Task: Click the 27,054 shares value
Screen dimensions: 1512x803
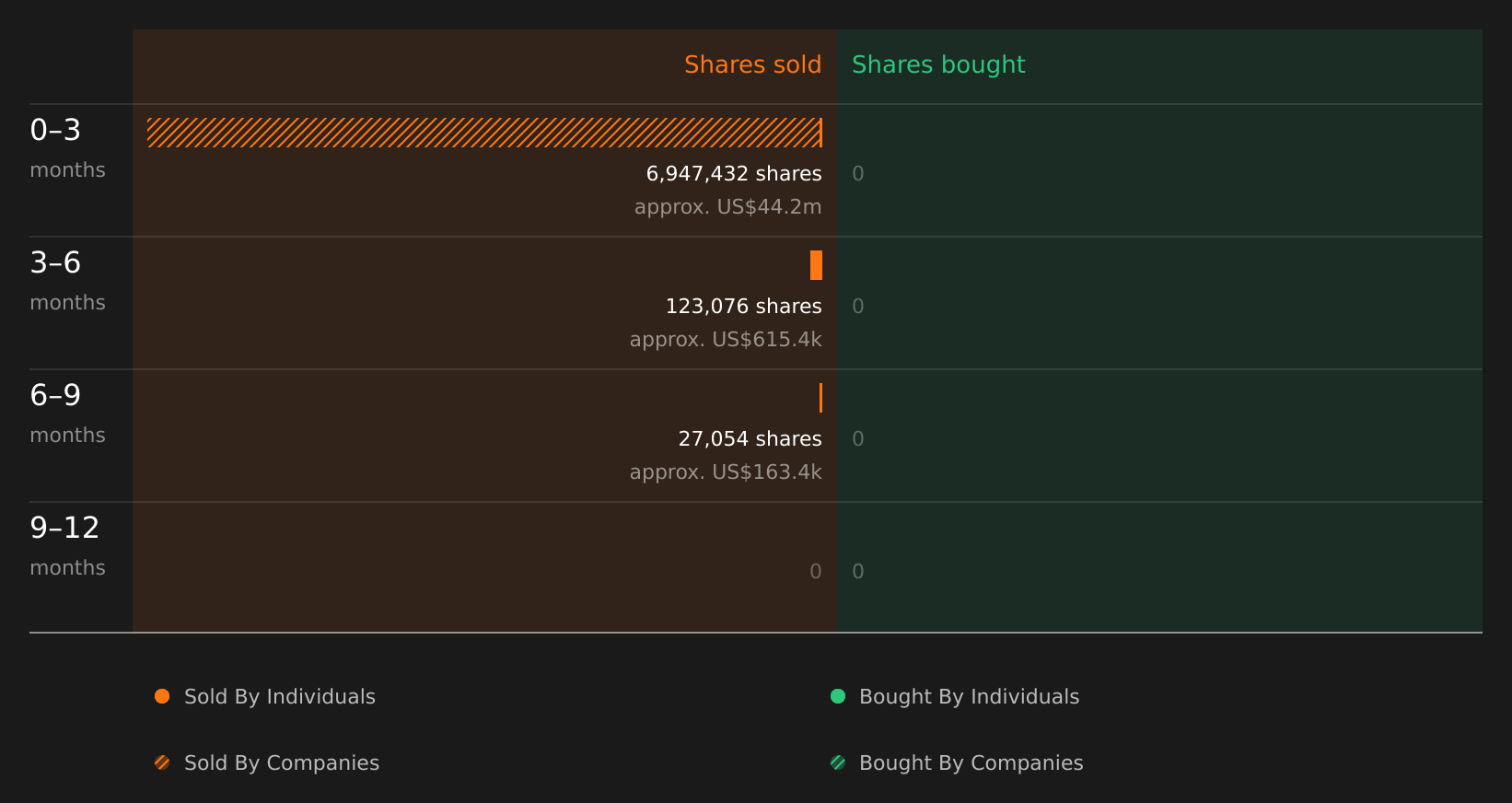Action: 750,438
